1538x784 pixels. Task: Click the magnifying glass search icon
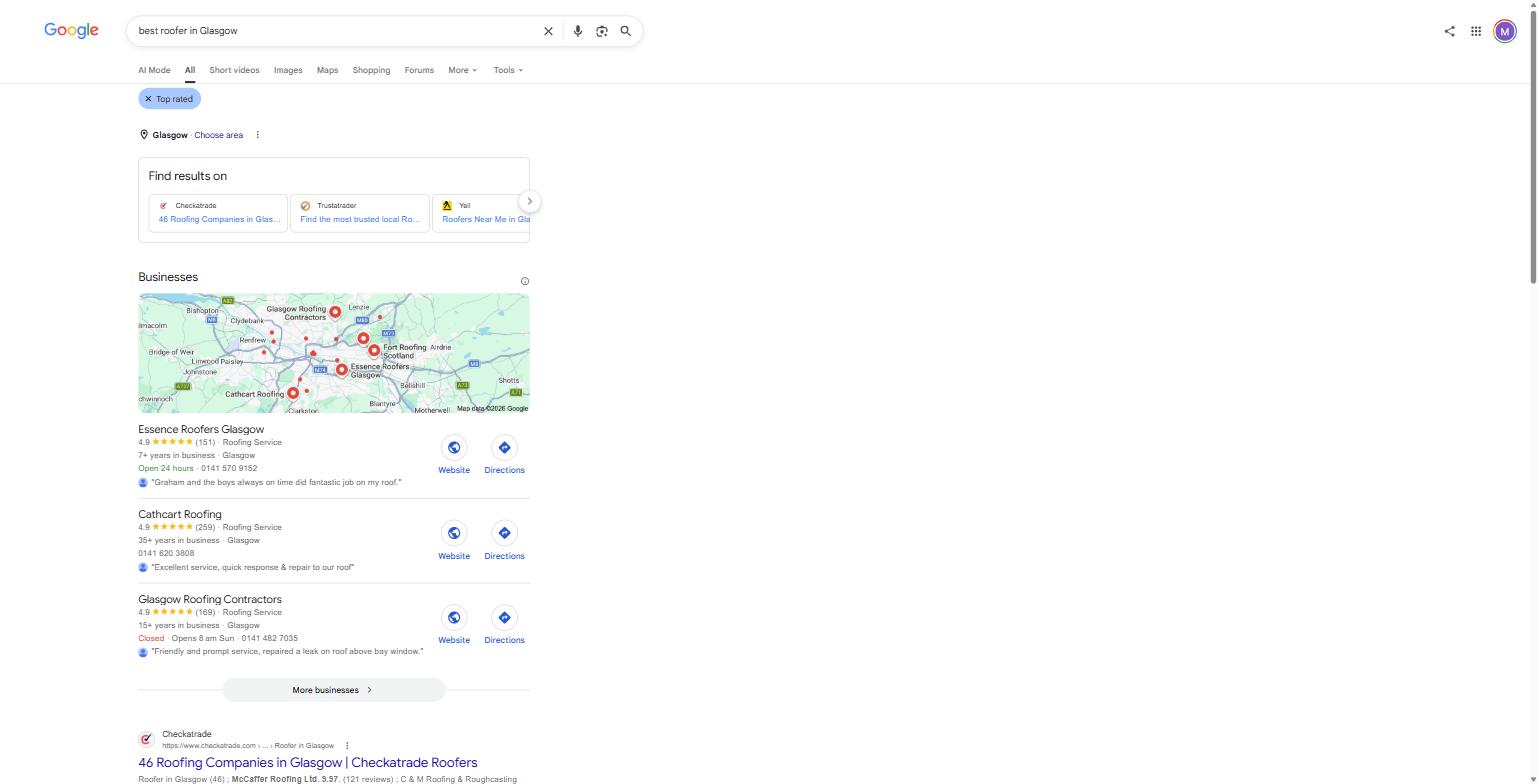pos(626,31)
